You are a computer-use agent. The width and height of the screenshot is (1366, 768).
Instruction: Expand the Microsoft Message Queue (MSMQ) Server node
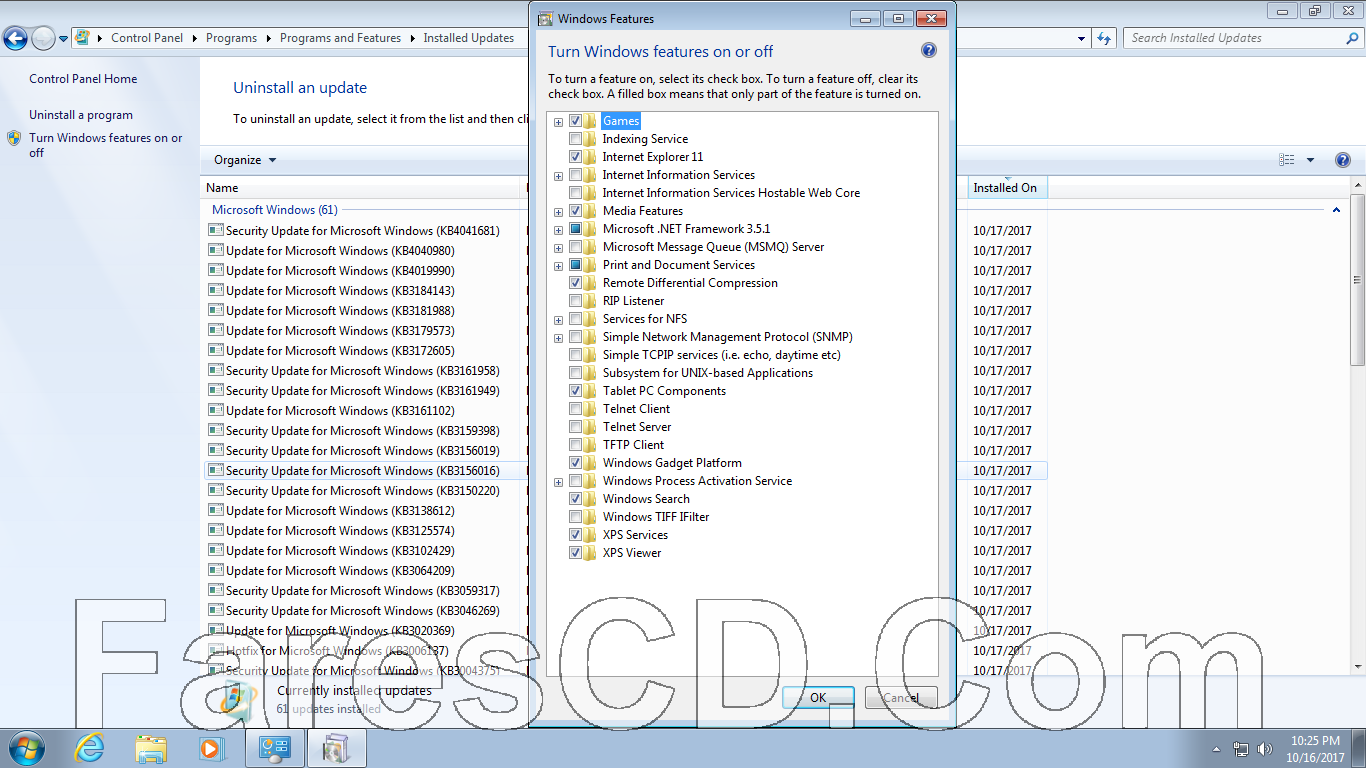[558, 248]
